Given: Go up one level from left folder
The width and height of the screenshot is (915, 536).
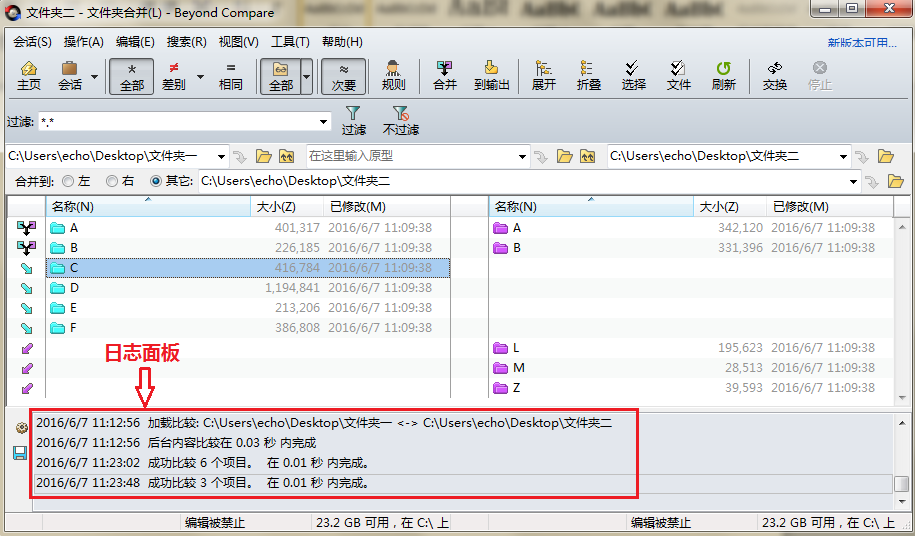Looking at the screenshot, I should point(287,156).
